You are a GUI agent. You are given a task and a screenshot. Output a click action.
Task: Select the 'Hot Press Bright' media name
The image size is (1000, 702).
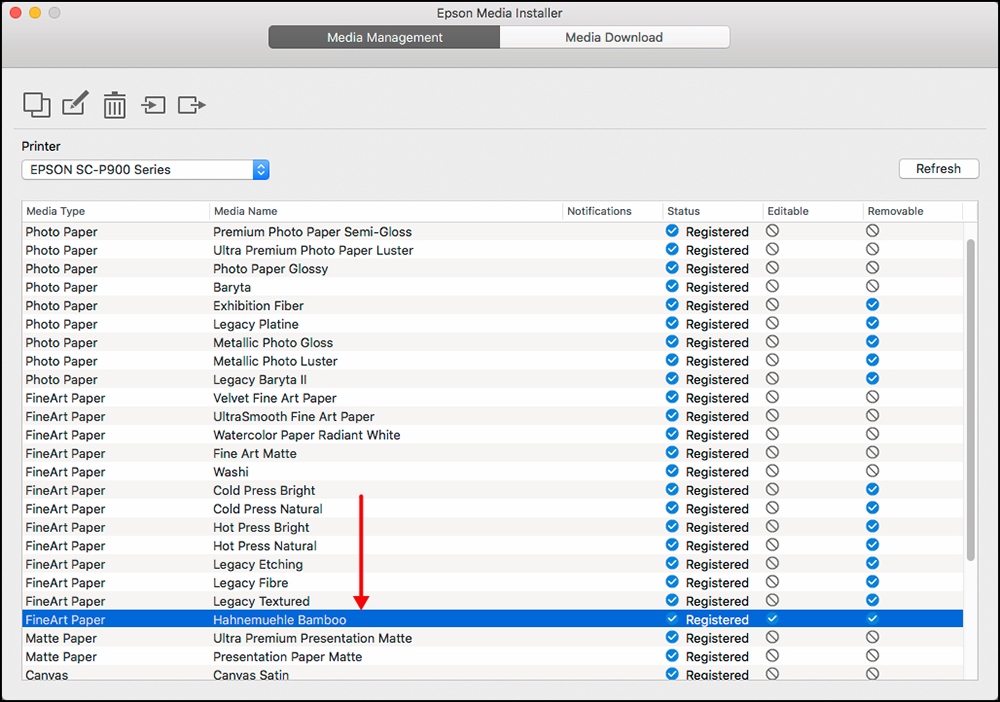[261, 528]
